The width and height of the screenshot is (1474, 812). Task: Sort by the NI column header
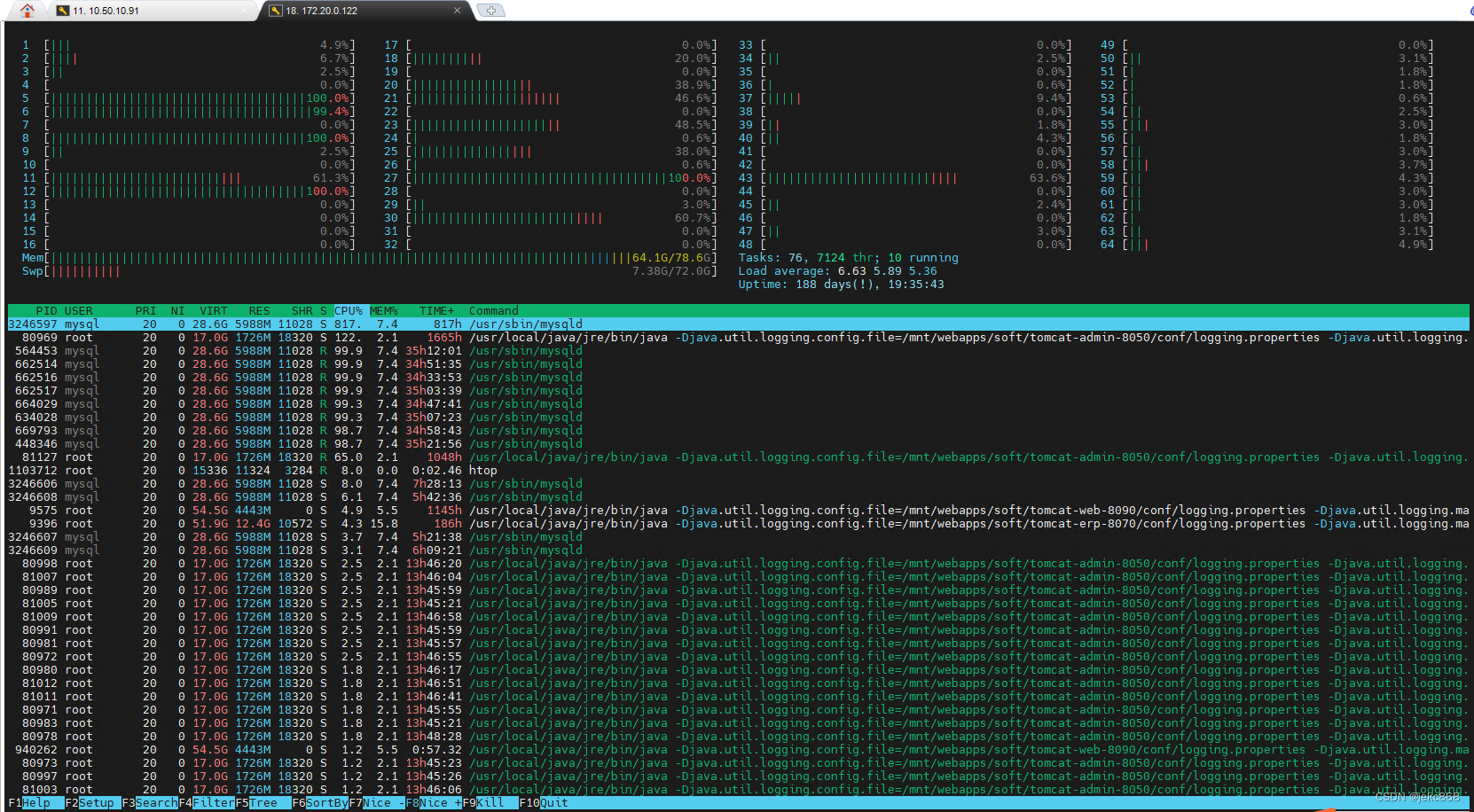point(177,311)
